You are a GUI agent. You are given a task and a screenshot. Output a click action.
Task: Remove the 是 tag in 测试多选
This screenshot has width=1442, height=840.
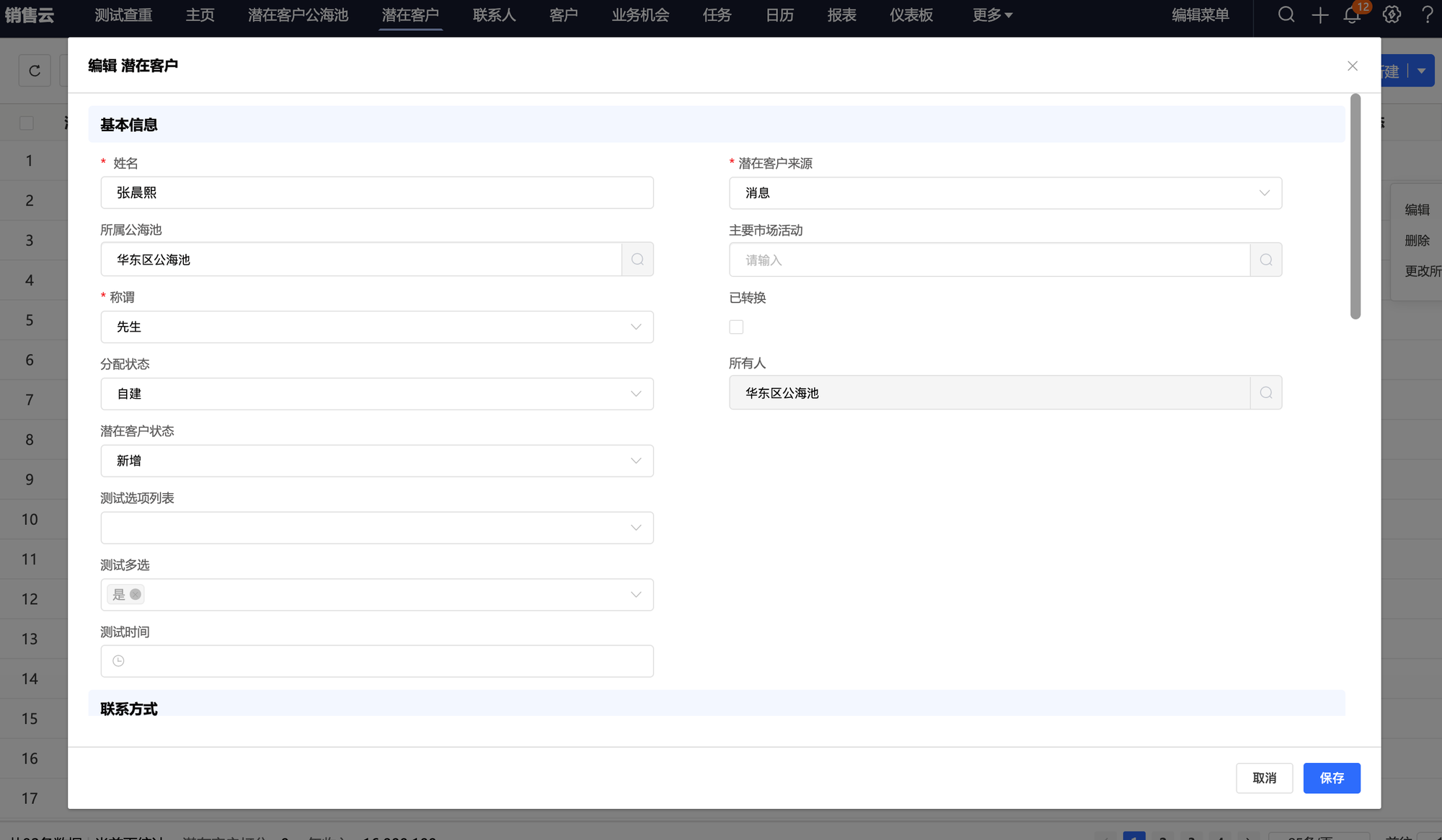click(136, 595)
